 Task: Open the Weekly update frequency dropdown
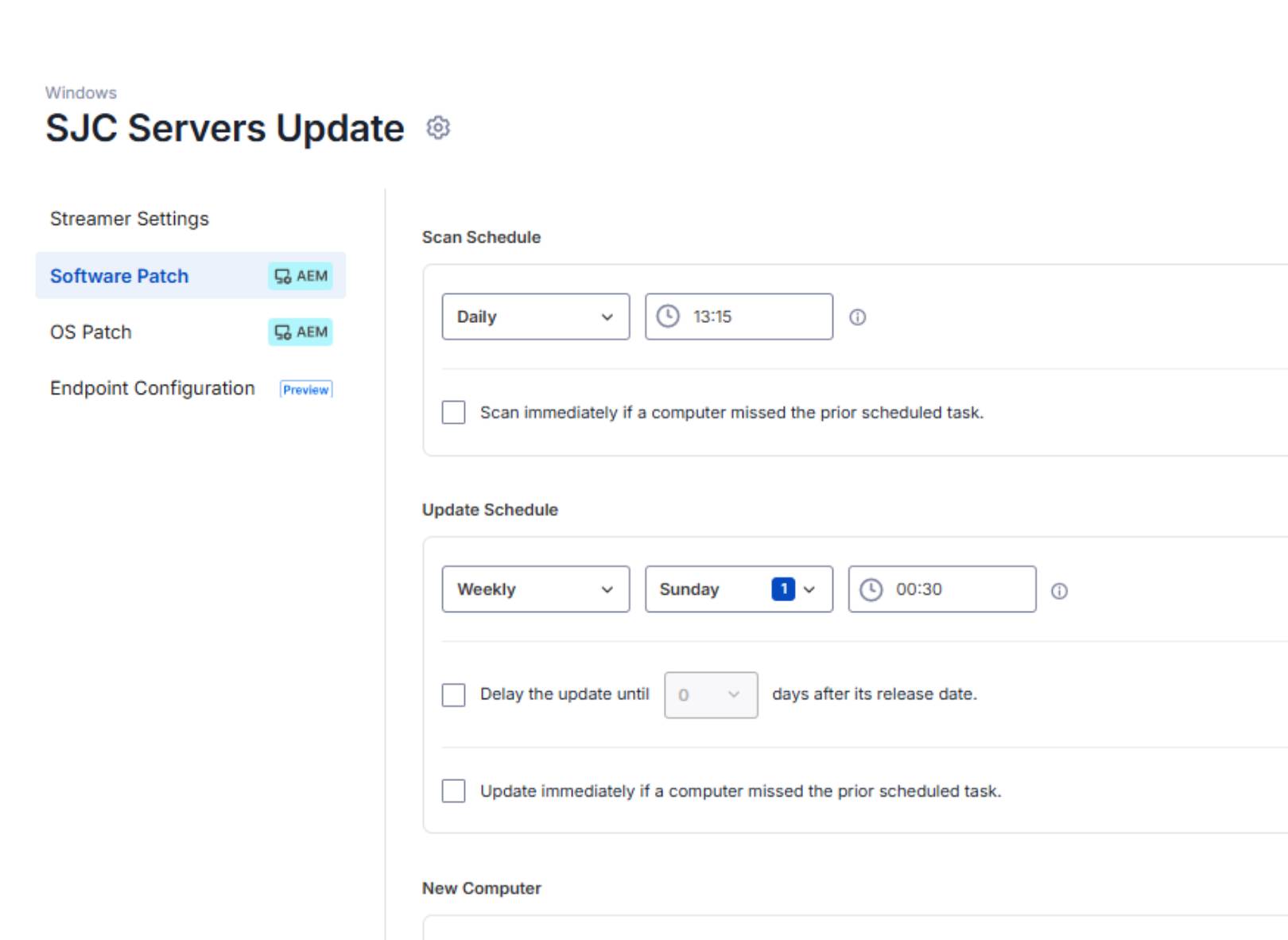coord(534,589)
